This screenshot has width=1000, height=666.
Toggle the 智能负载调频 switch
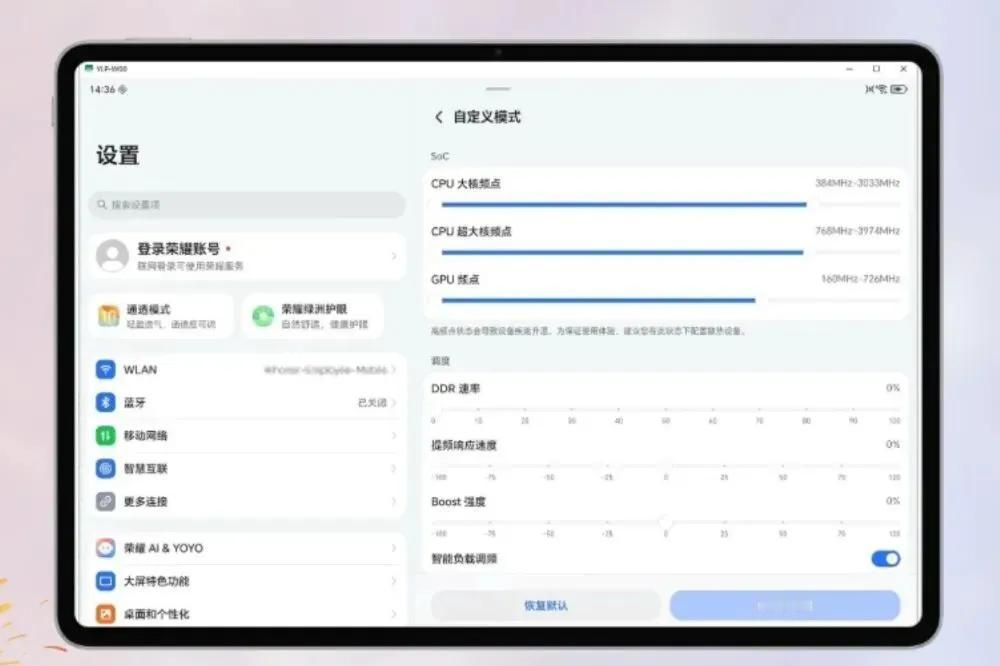coord(885,559)
